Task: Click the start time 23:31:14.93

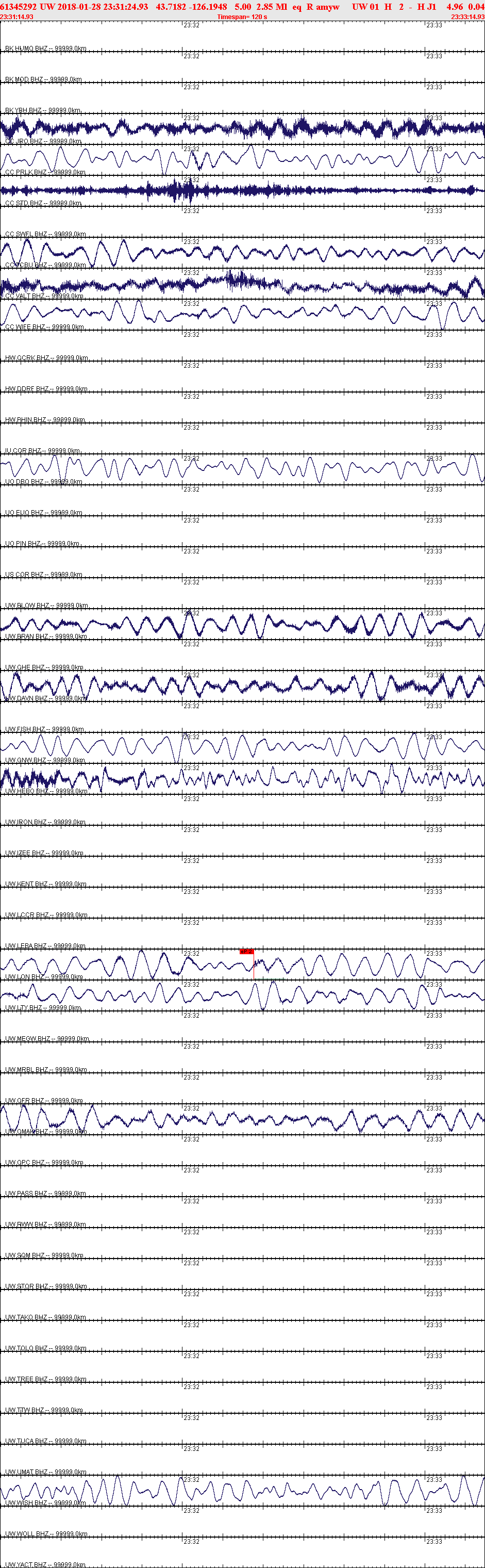Action: 16,17
